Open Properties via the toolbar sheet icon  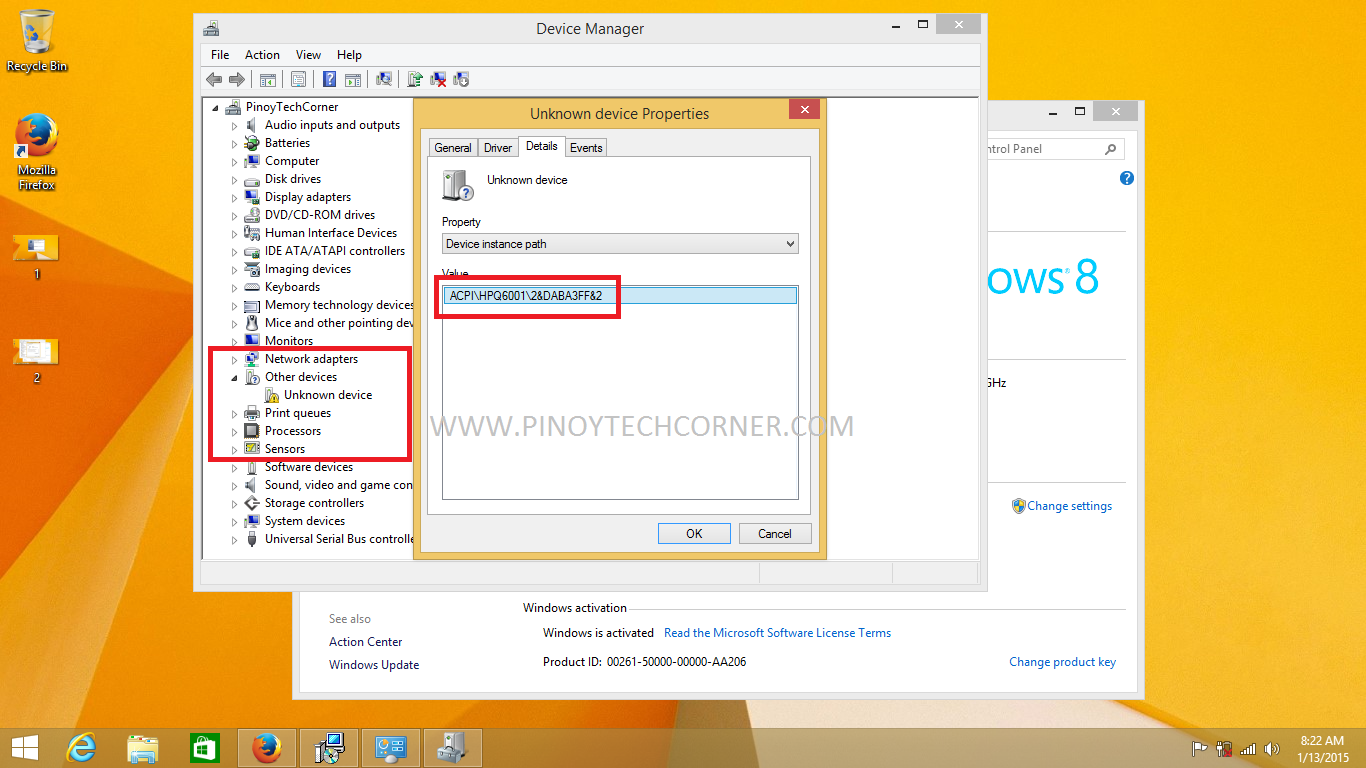pyautogui.click(x=298, y=79)
